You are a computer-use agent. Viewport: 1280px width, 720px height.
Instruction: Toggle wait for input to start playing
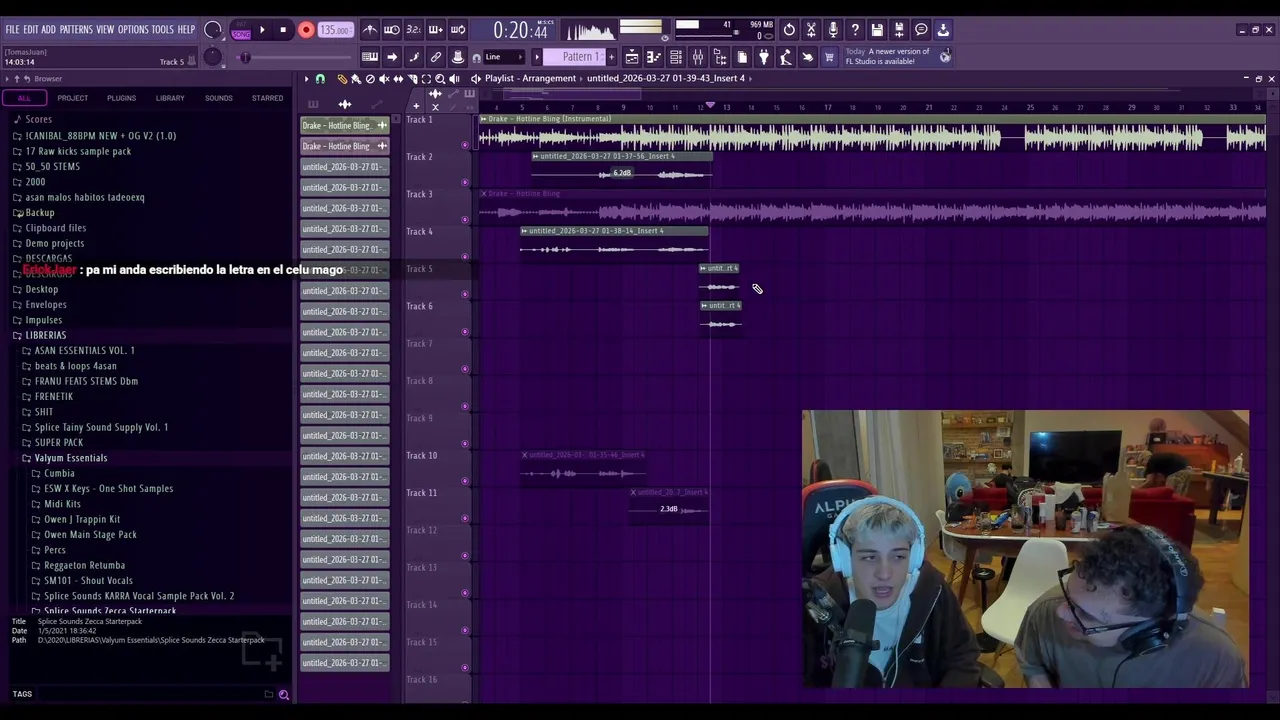[x=392, y=30]
